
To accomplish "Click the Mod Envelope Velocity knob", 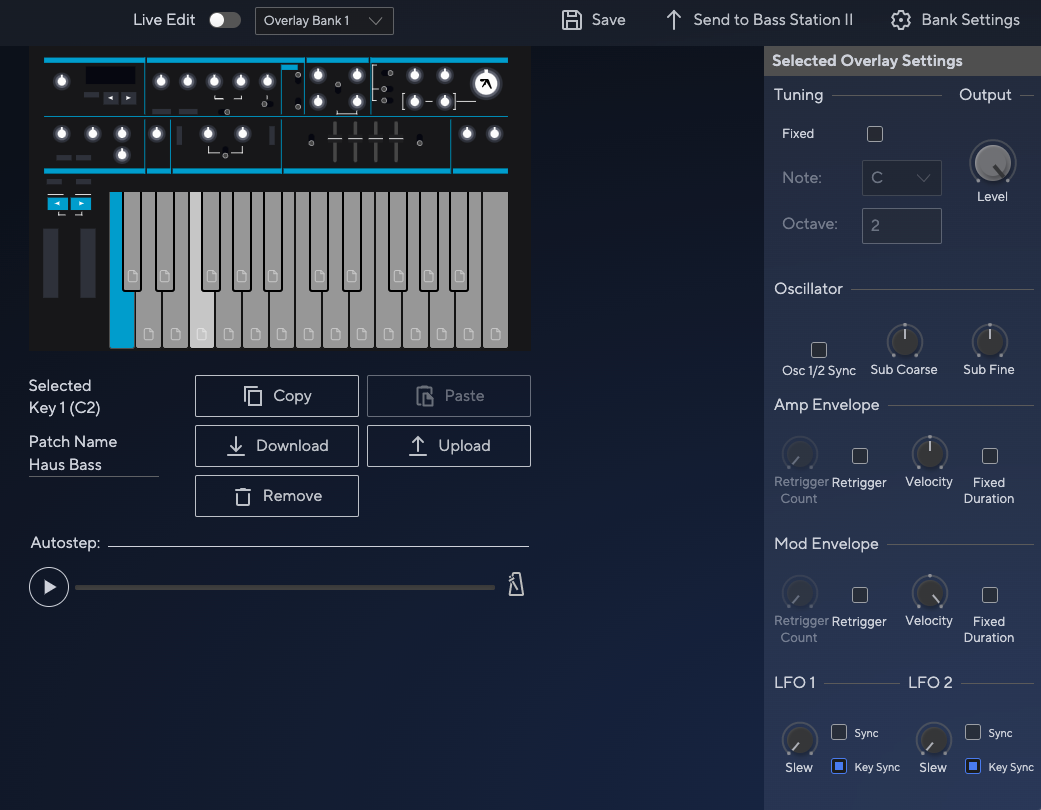I will pyautogui.click(x=929, y=593).
